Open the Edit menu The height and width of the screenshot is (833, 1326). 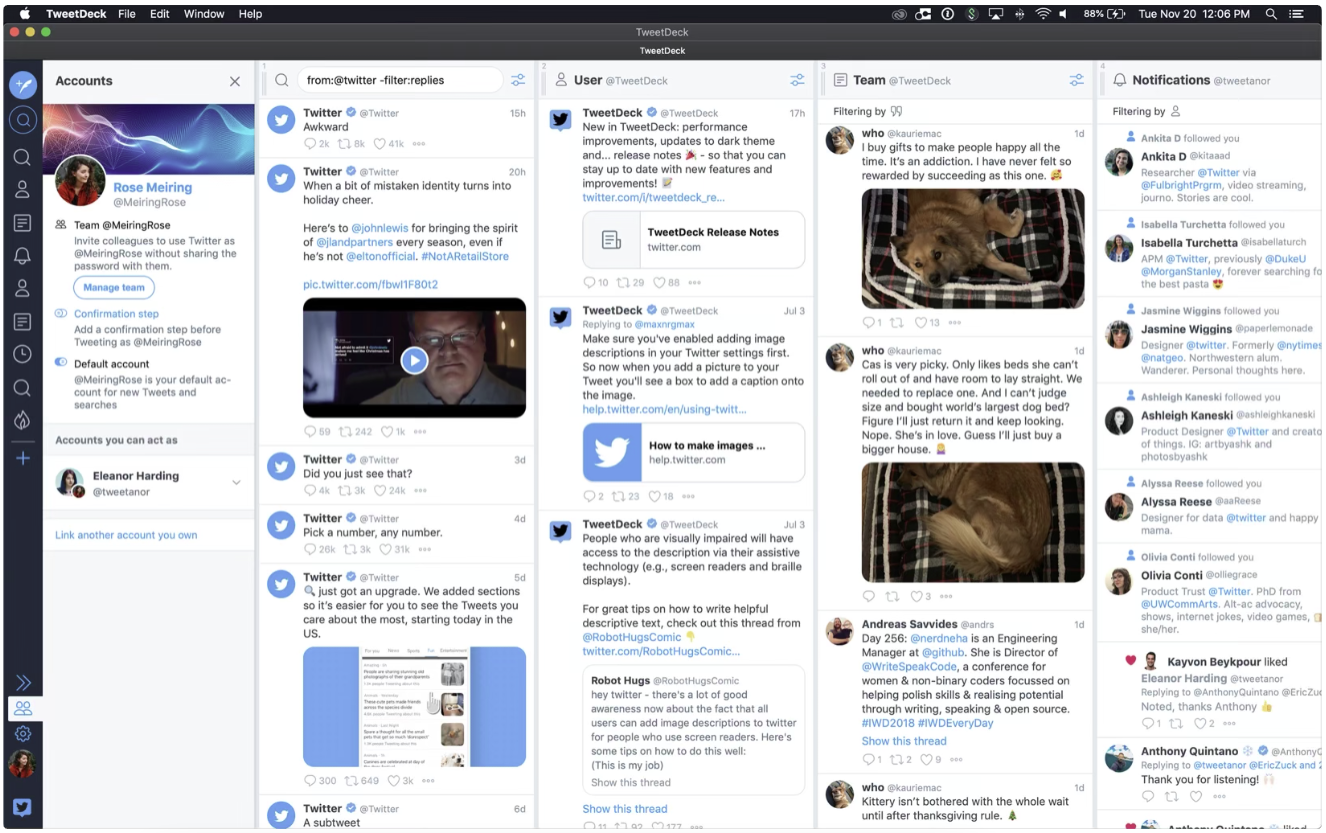(159, 14)
